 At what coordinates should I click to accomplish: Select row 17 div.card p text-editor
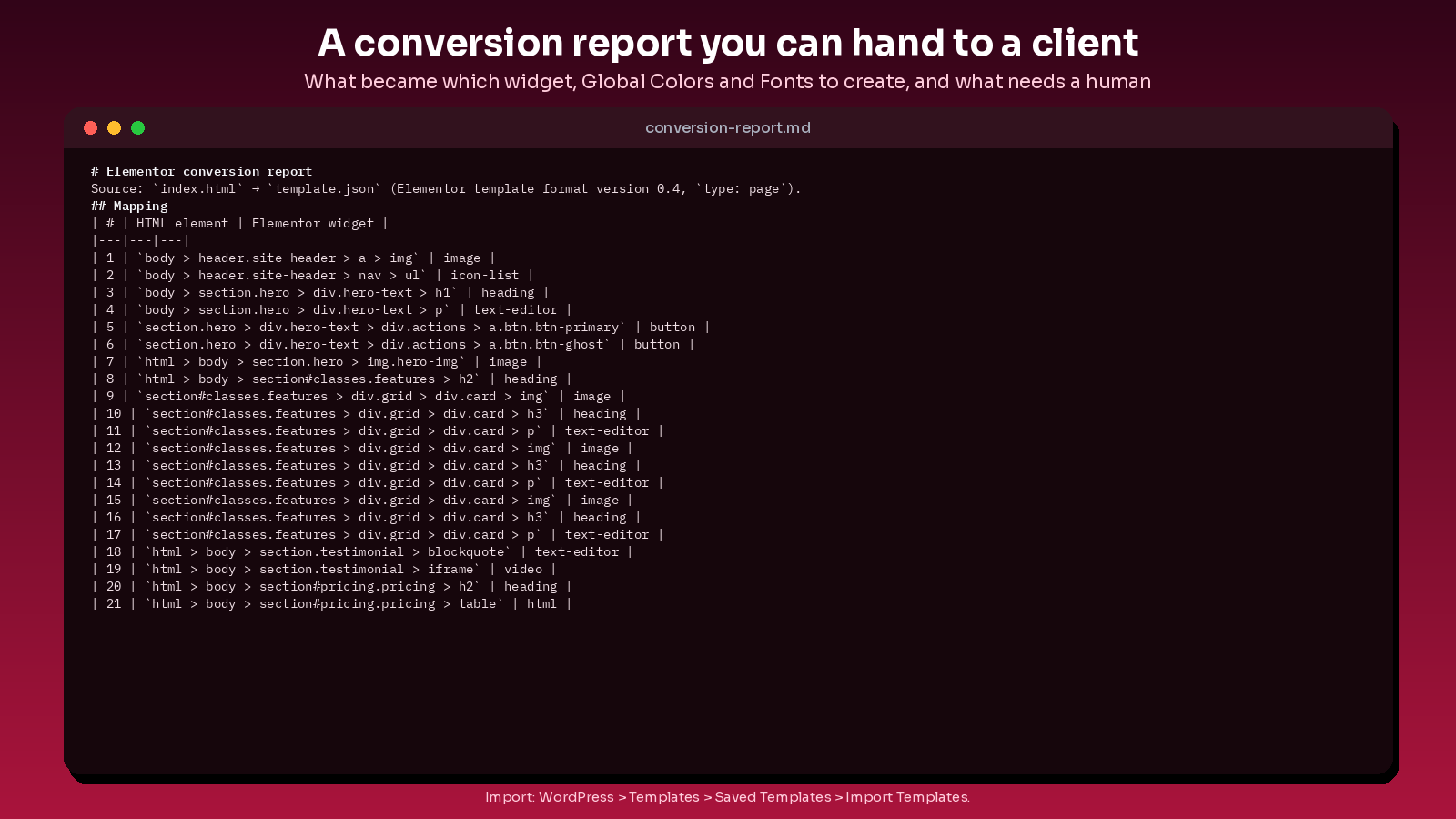point(378,534)
